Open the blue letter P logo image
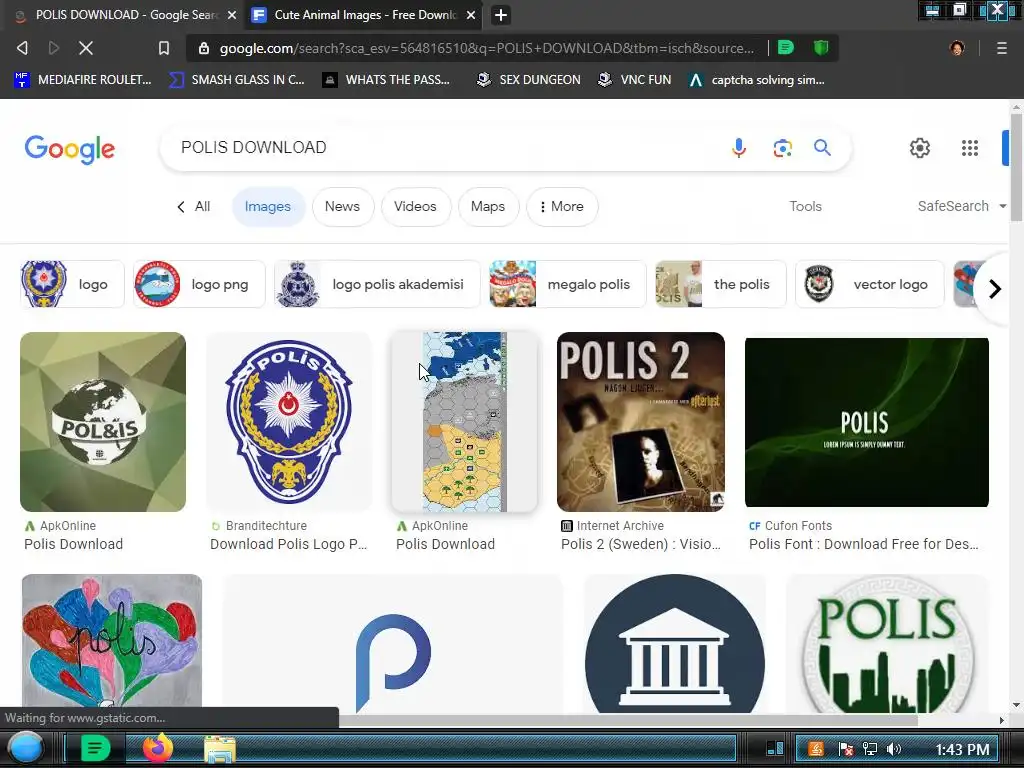1024x768 pixels. [x=392, y=645]
